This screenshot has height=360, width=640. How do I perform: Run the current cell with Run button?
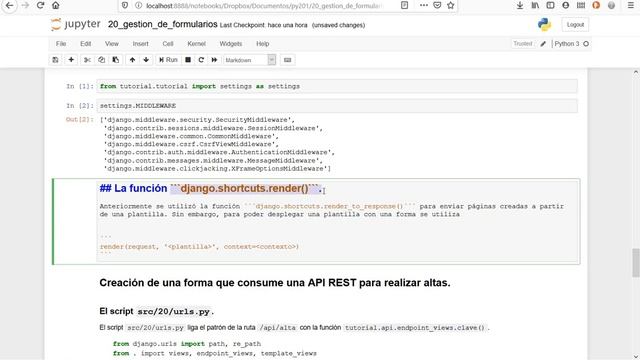tap(168, 60)
